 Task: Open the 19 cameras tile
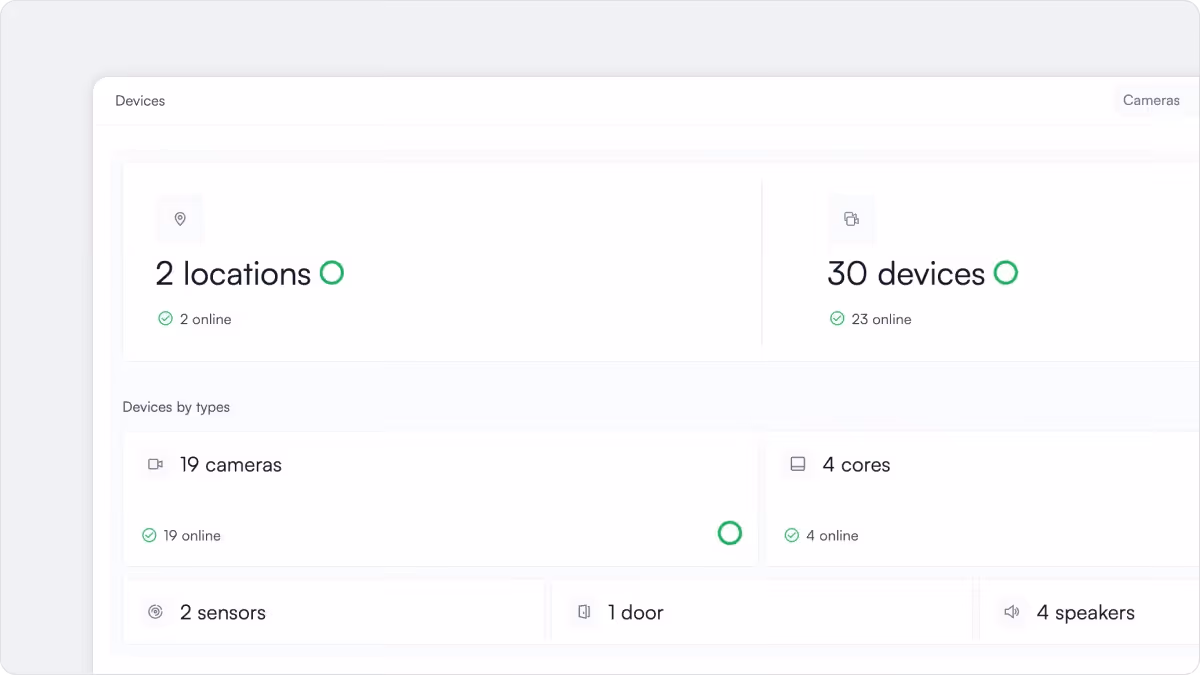[x=440, y=498]
